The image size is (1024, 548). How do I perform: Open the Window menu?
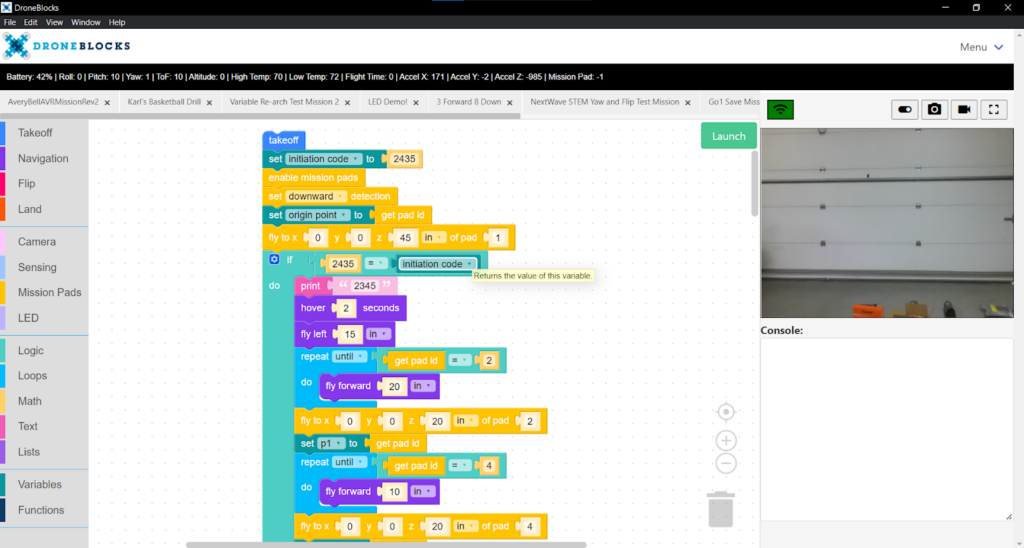[86, 22]
